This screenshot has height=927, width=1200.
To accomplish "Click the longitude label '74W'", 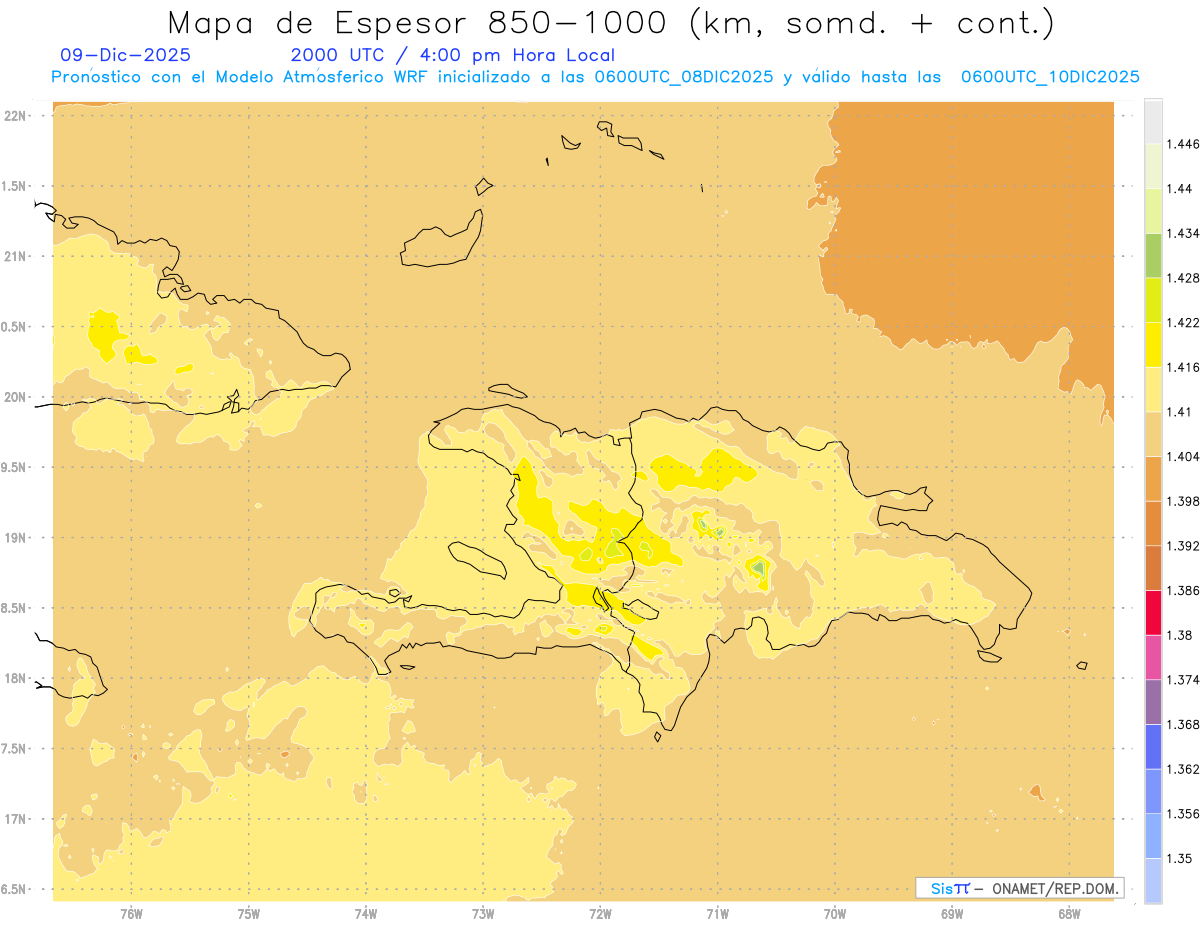I will tap(366, 913).
